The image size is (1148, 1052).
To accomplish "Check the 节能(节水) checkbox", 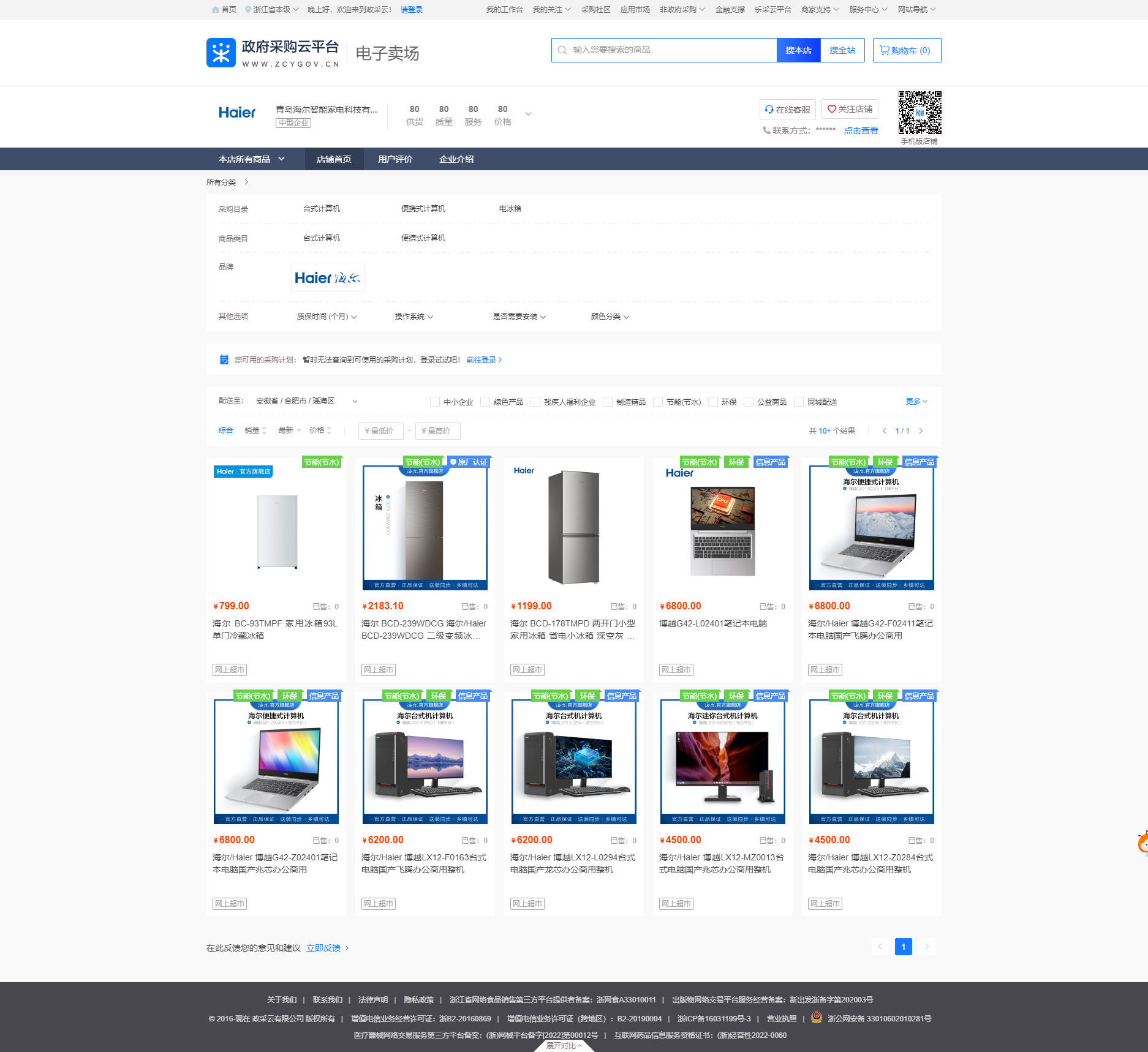I will point(659,402).
